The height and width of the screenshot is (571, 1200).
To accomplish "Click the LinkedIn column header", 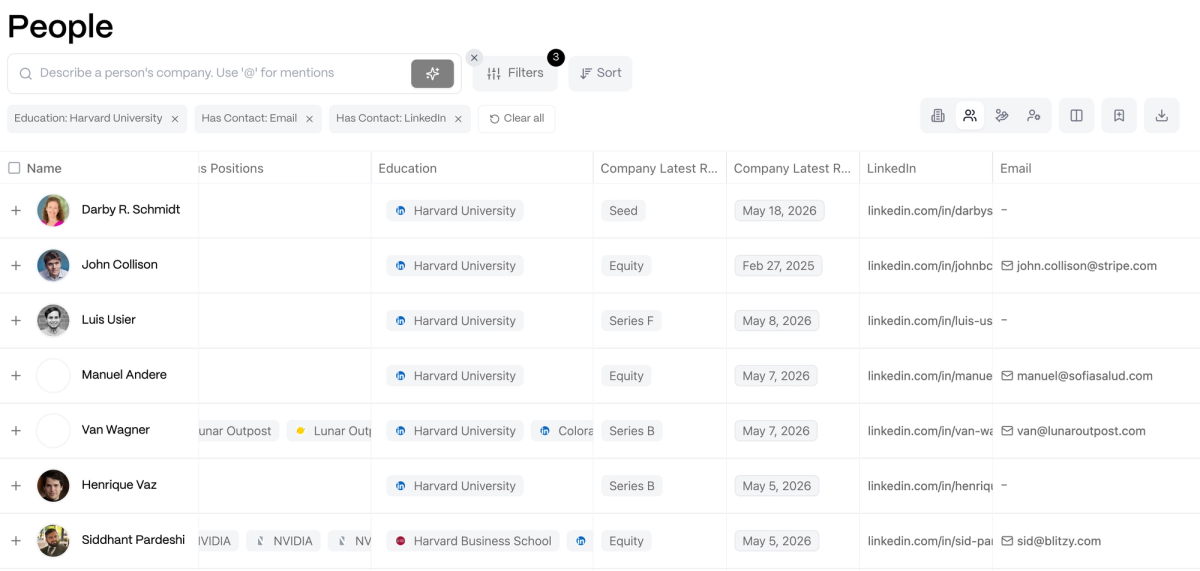I will tap(892, 168).
